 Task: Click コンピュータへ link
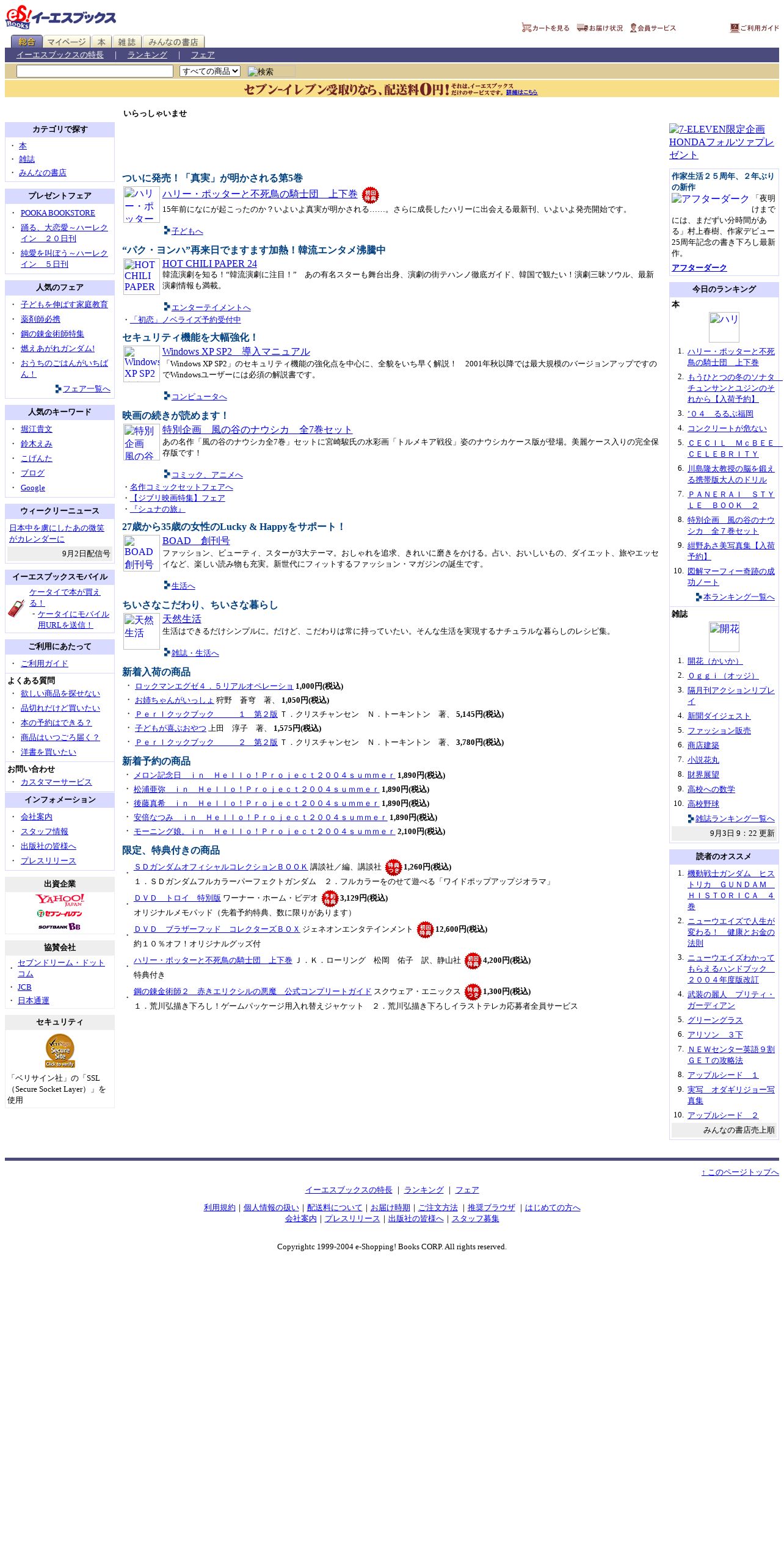pos(199,397)
